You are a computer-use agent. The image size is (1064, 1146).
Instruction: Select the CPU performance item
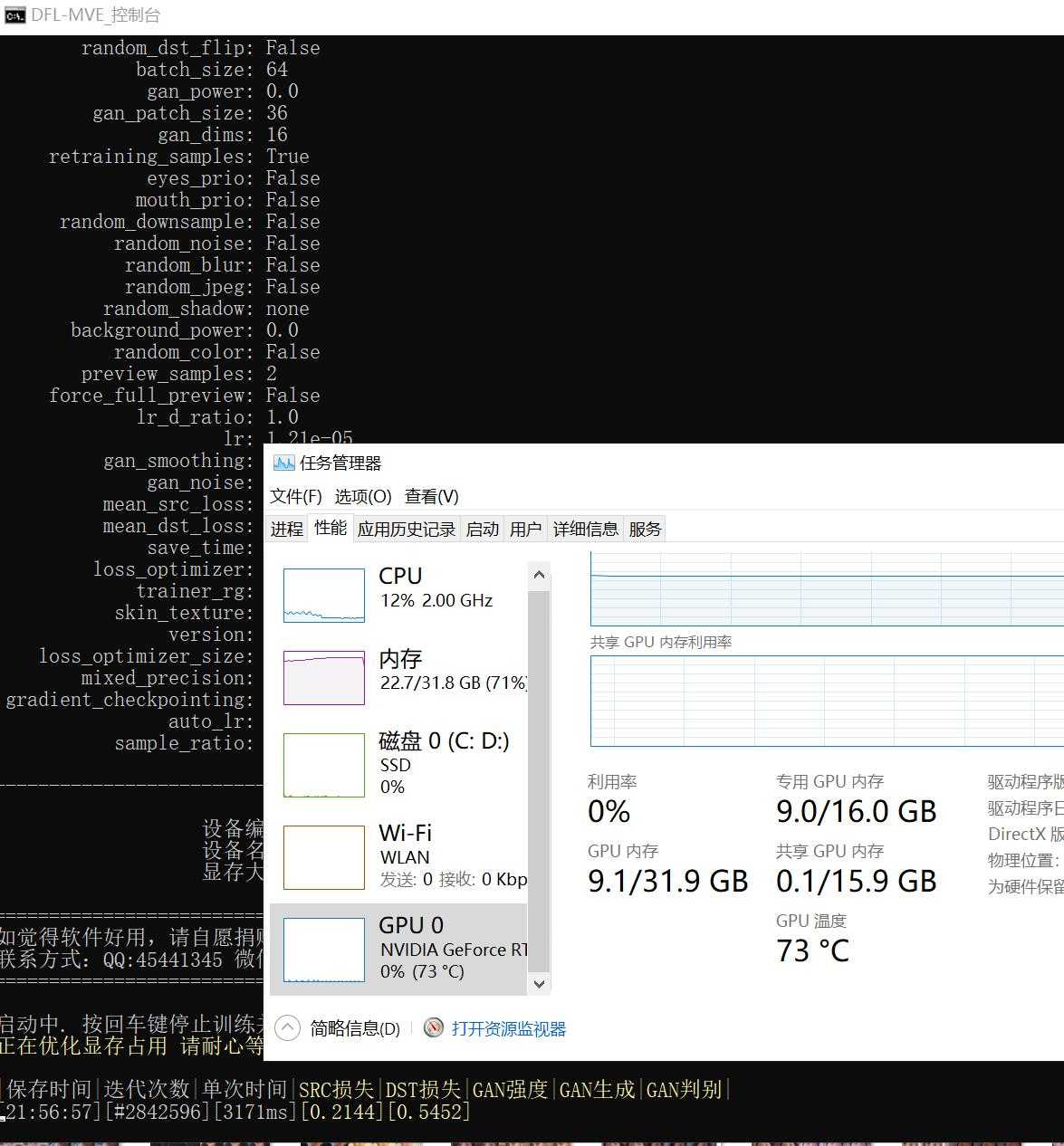[398, 594]
